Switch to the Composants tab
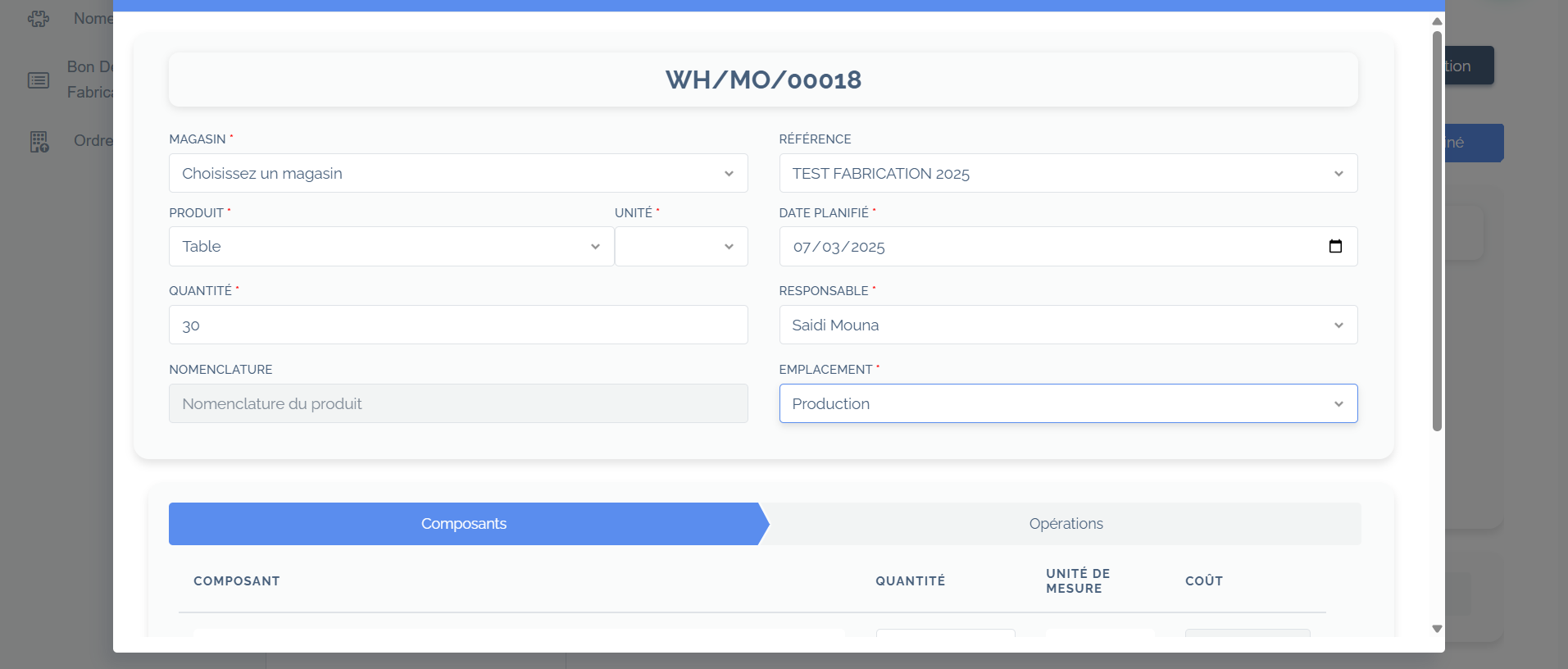 pyautogui.click(x=464, y=524)
